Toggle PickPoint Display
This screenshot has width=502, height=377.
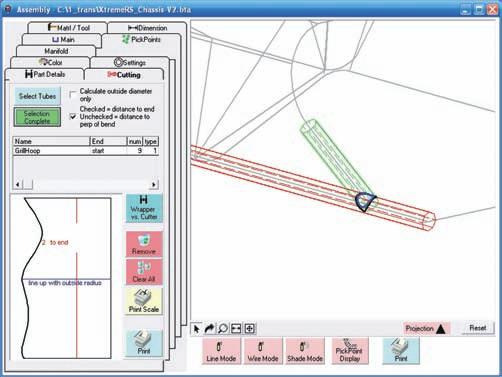tap(350, 351)
